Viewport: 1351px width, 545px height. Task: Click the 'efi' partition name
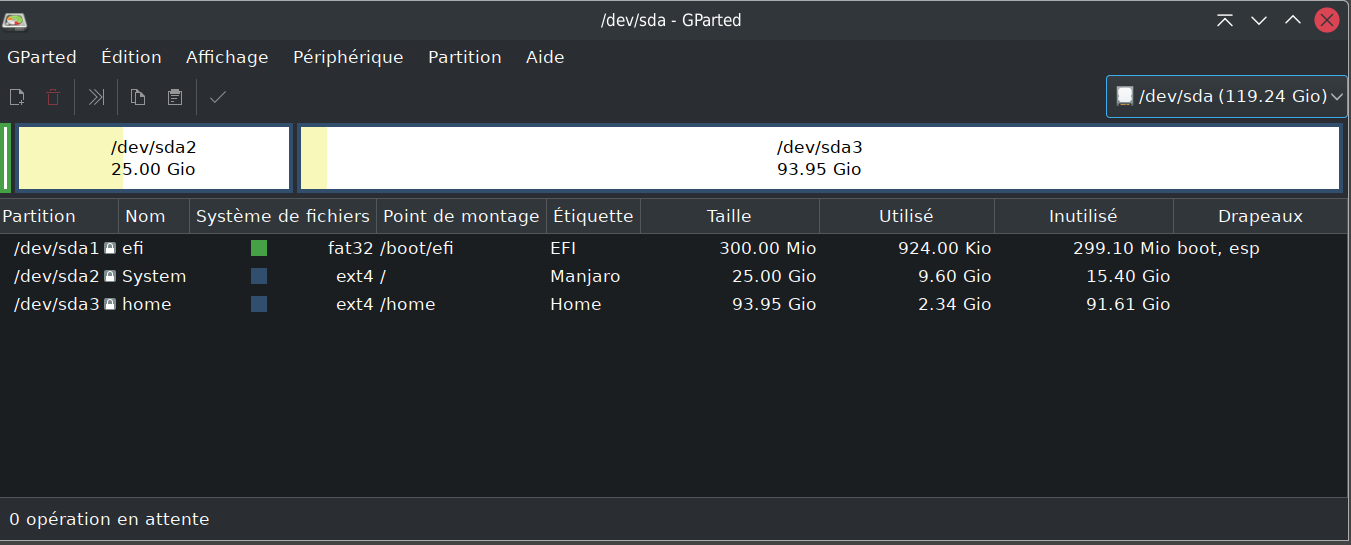tap(134, 248)
